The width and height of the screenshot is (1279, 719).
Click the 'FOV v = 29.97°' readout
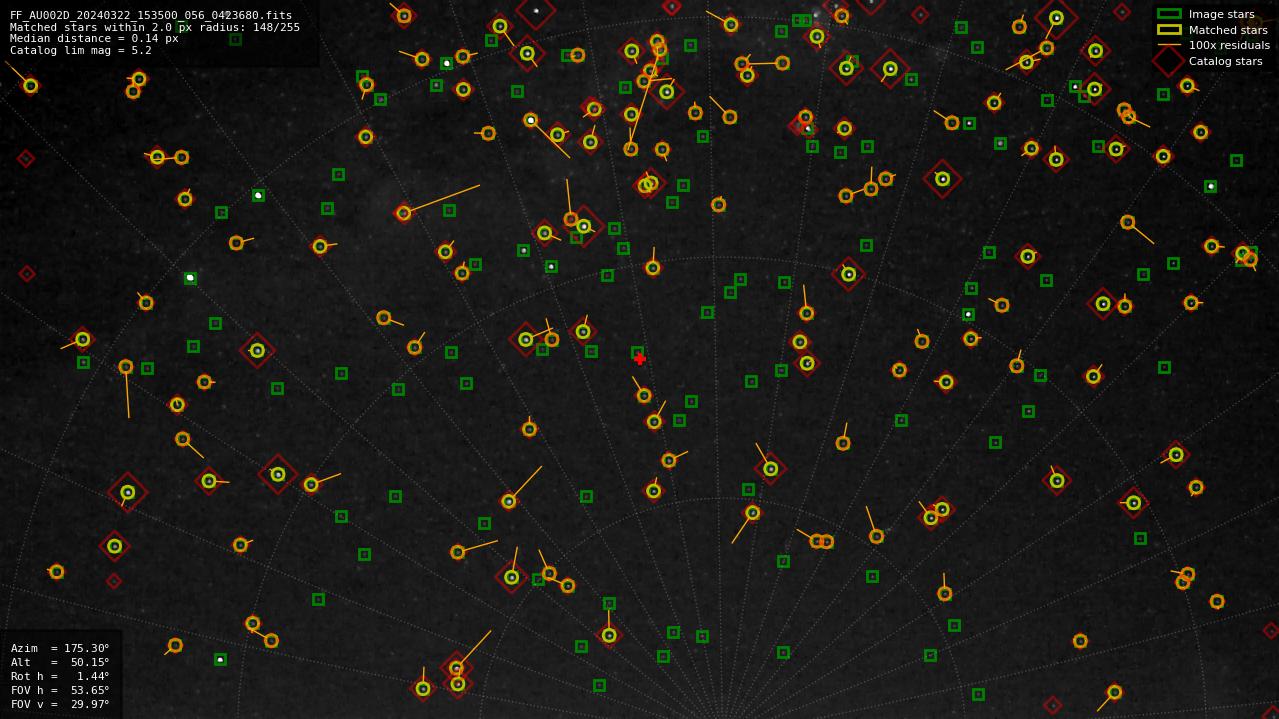click(x=60, y=704)
